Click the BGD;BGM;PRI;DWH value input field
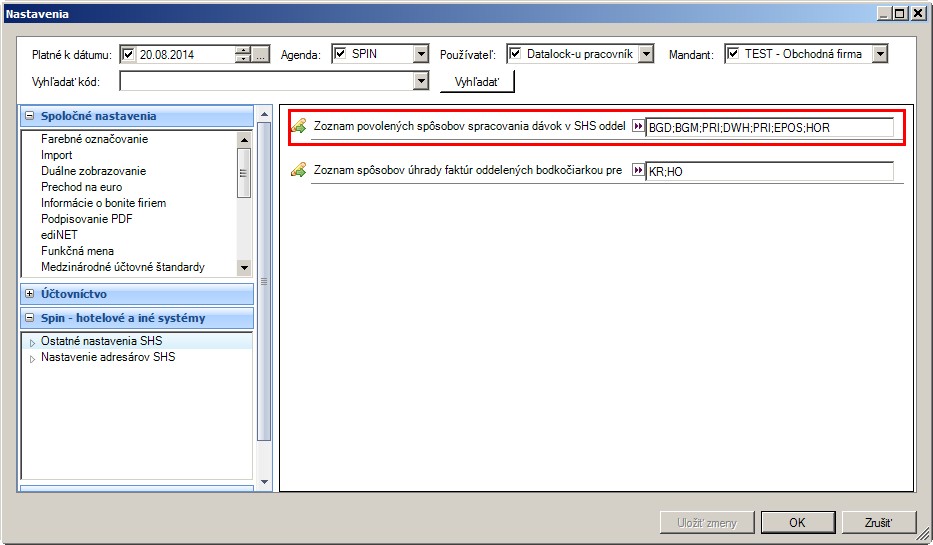The image size is (933, 545). click(x=769, y=127)
